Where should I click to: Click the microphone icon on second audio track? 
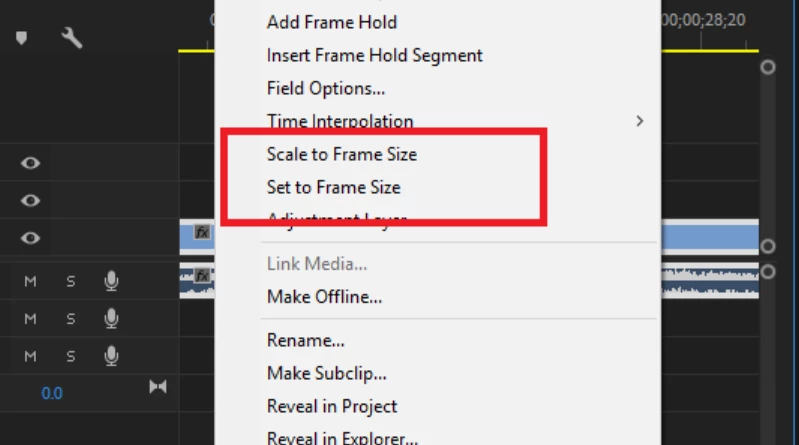point(111,319)
